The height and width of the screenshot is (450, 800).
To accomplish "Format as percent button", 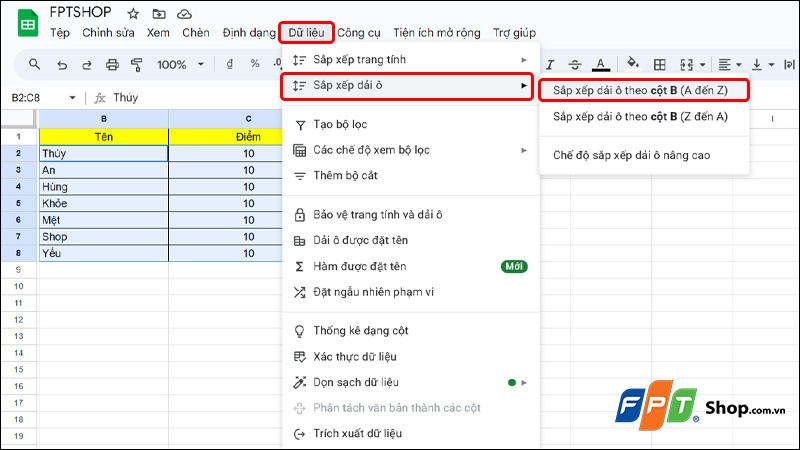I will coord(255,64).
